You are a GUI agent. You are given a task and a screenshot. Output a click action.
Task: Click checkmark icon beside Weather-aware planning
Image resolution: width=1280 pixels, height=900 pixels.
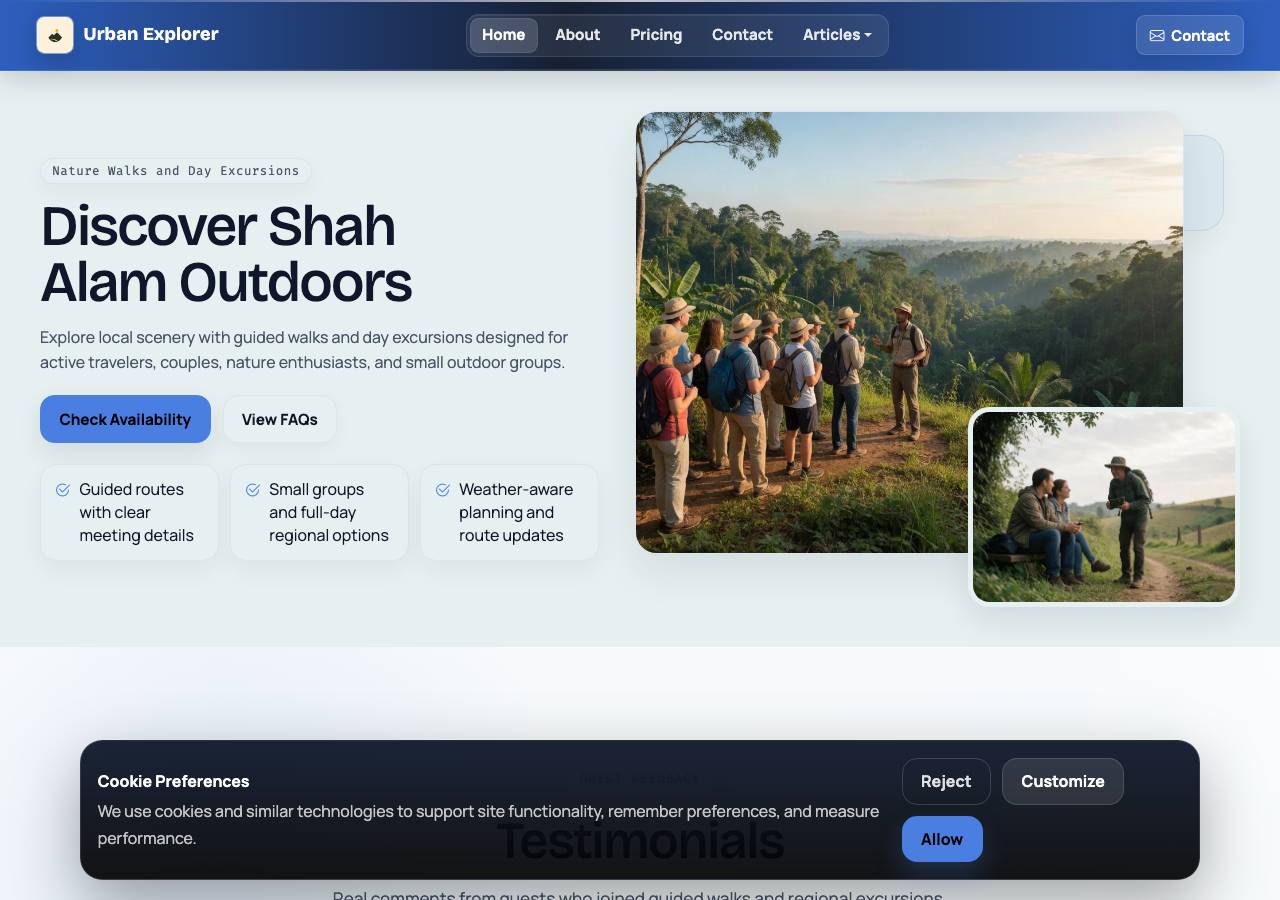443,490
